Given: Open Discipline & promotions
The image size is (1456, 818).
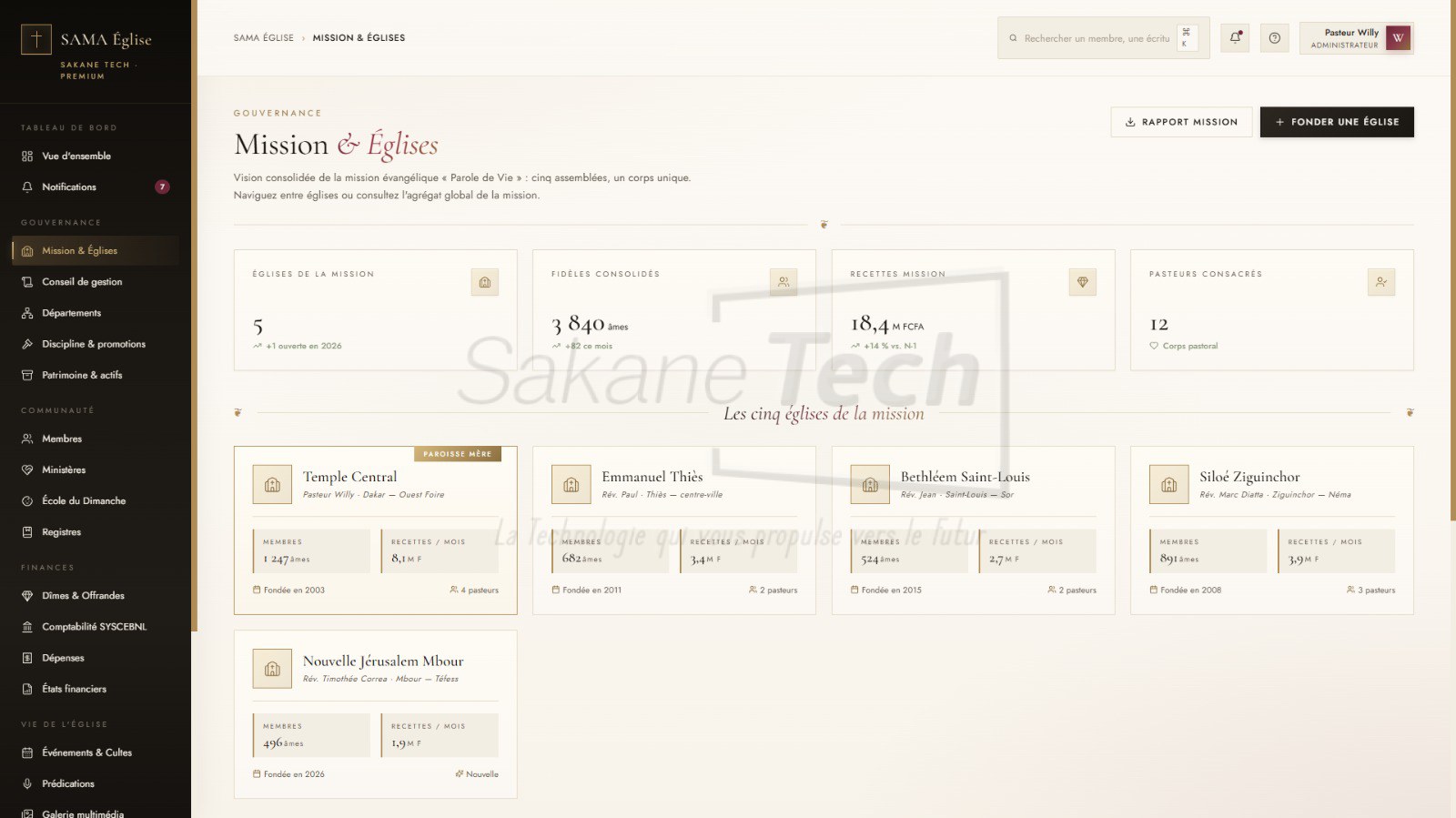Looking at the screenshot, I should coord(96,344).
